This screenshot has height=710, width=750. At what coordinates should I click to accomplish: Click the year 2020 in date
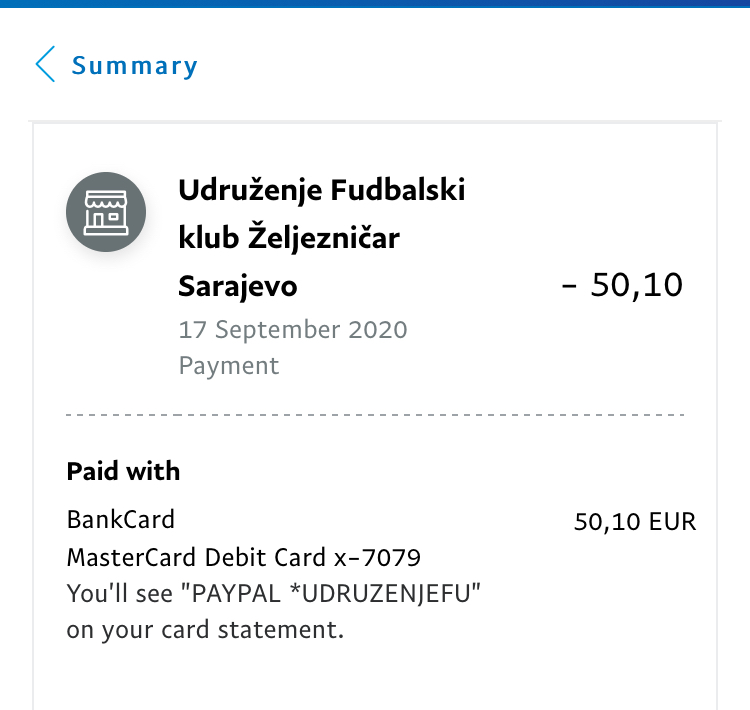[378, 330]
